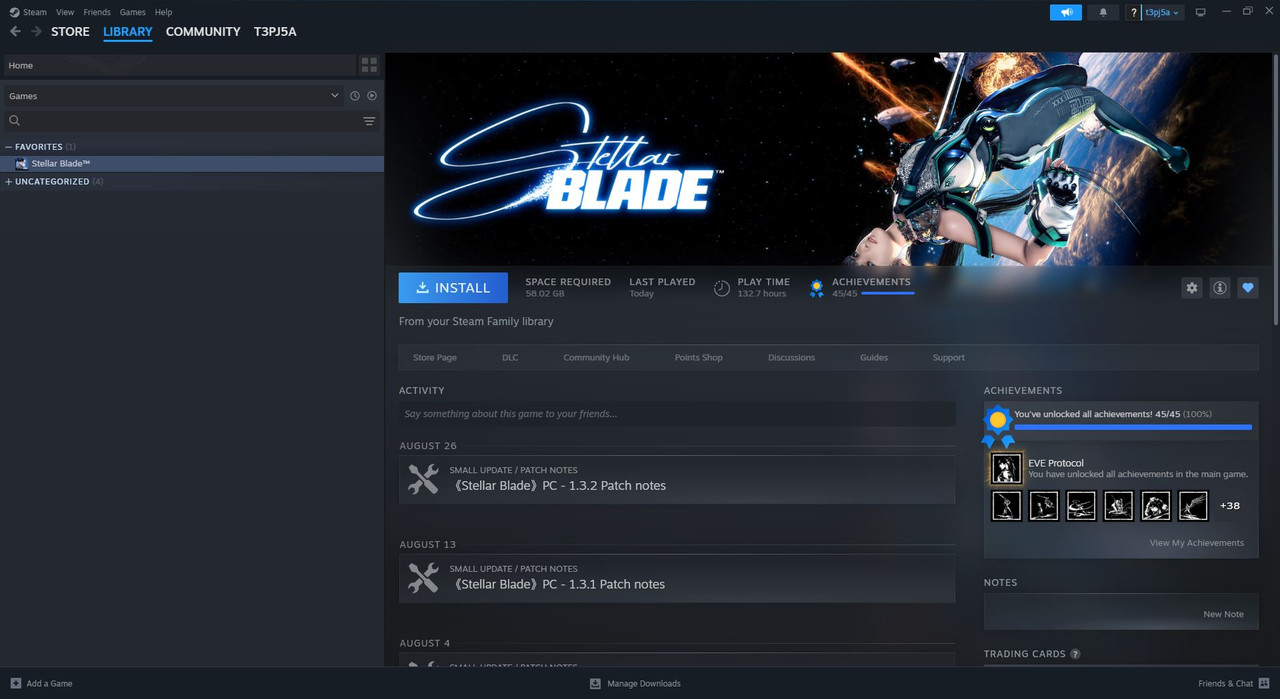The height and width of the screenshot is (699, 1280).
Task: Switch to collections grid view icon
Action: pyautogui.click(x=370, y=65)
